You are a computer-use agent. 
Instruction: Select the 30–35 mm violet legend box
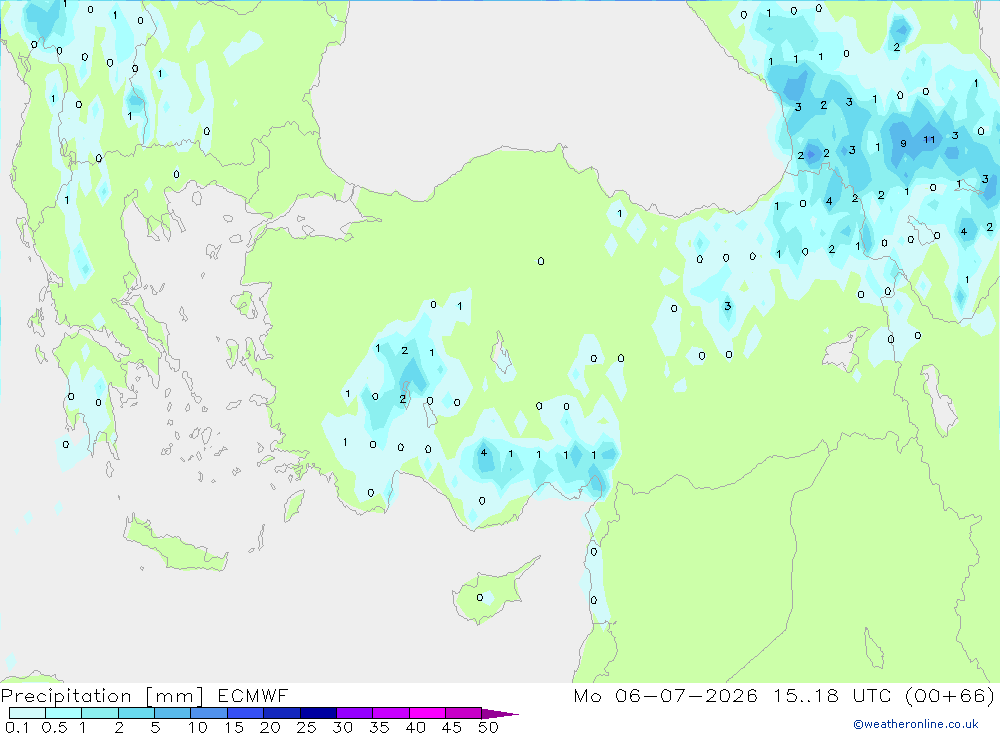[x=355, y=713]
